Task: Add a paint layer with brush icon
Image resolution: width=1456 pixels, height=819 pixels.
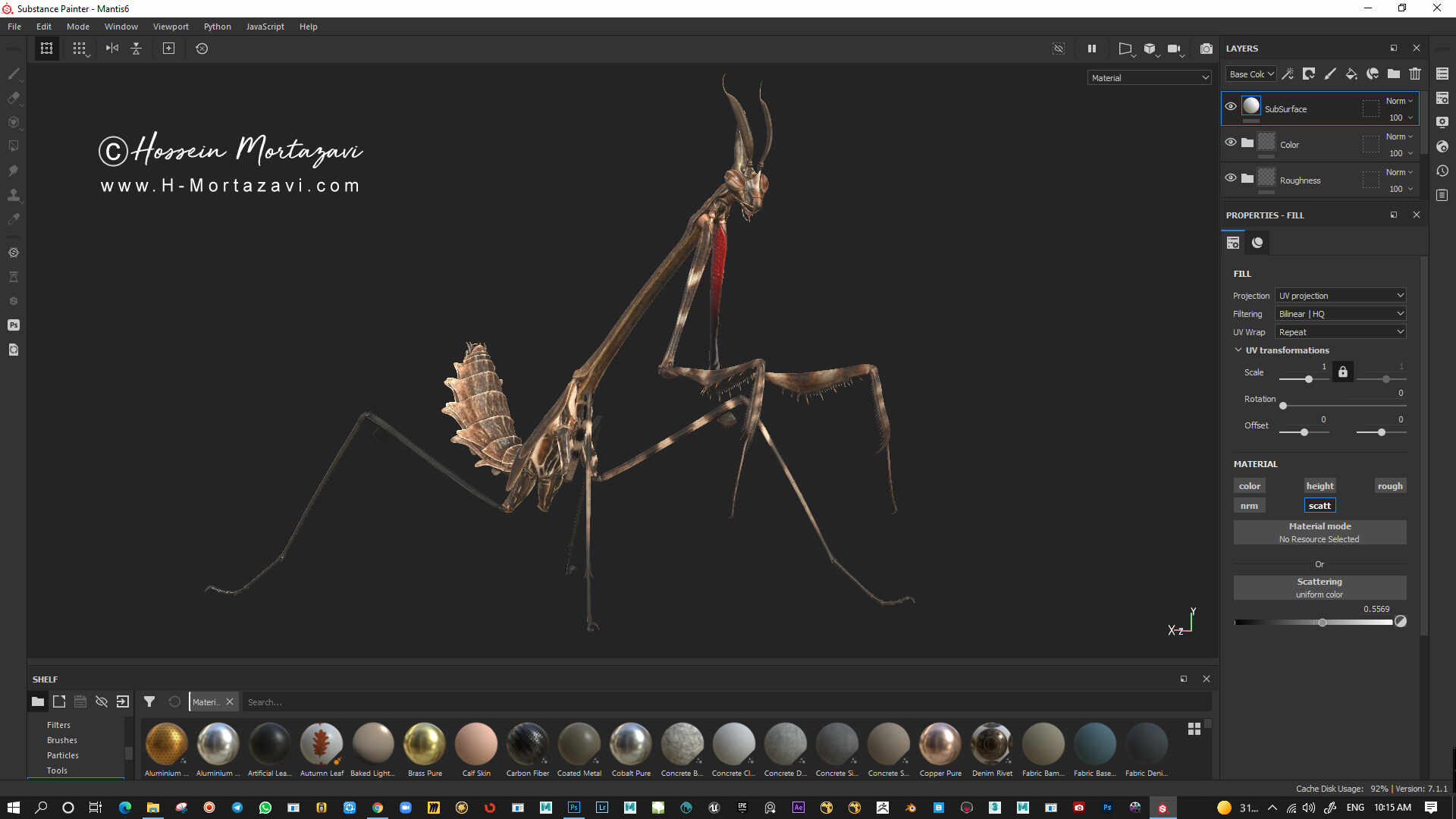Action: 1330,74
